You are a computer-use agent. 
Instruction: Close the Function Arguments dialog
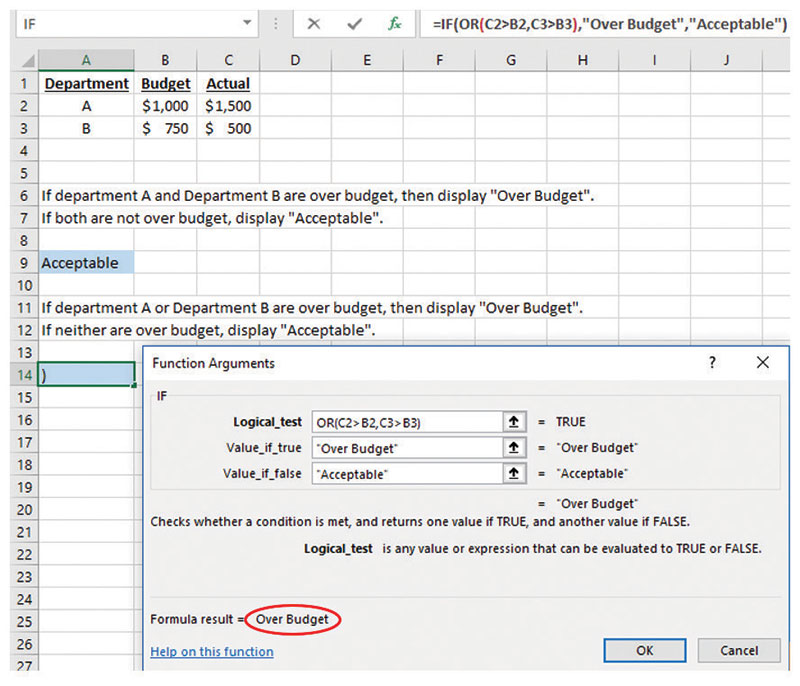[763, 363]
